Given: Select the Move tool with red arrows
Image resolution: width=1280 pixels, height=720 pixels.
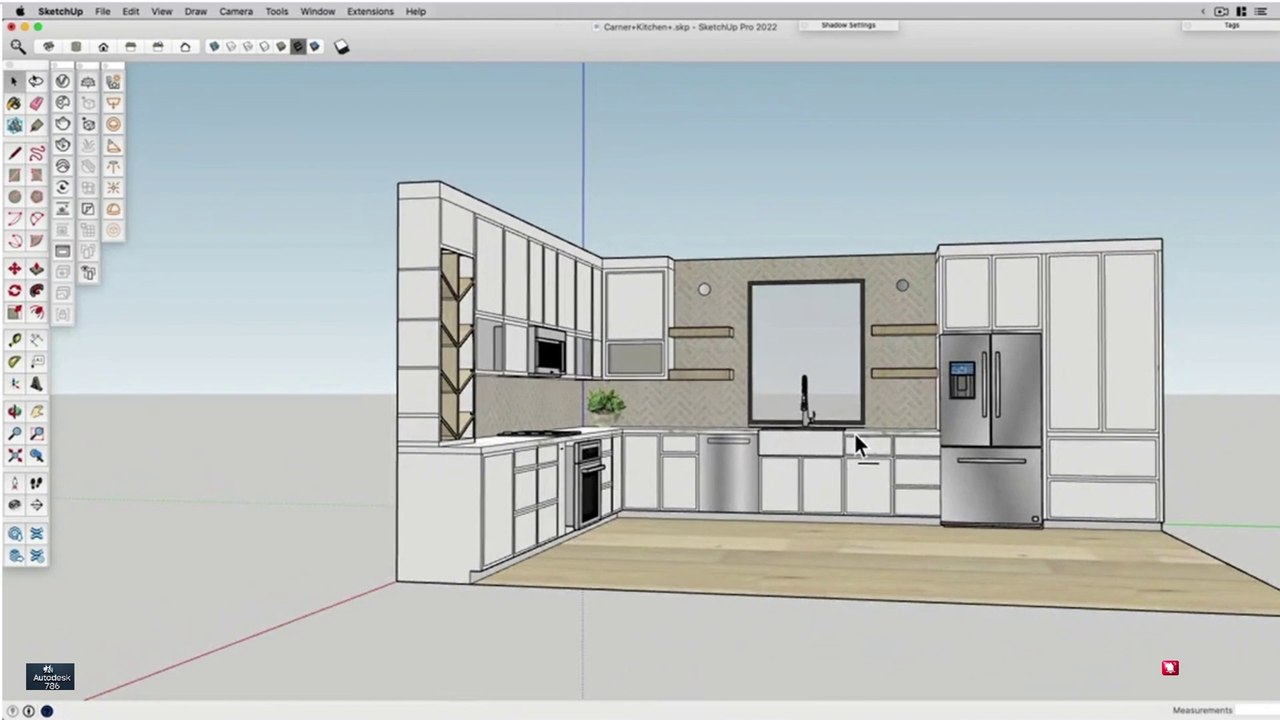Looking at the screenshot, I should click(x=14, y=268).
